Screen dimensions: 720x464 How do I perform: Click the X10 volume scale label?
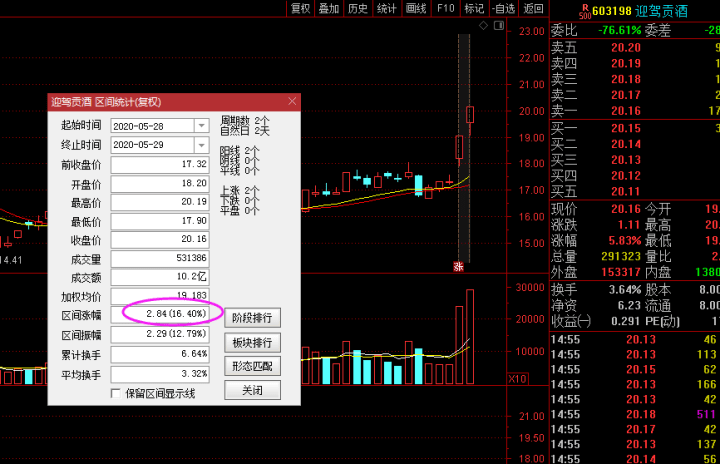(x=518, y=379)
